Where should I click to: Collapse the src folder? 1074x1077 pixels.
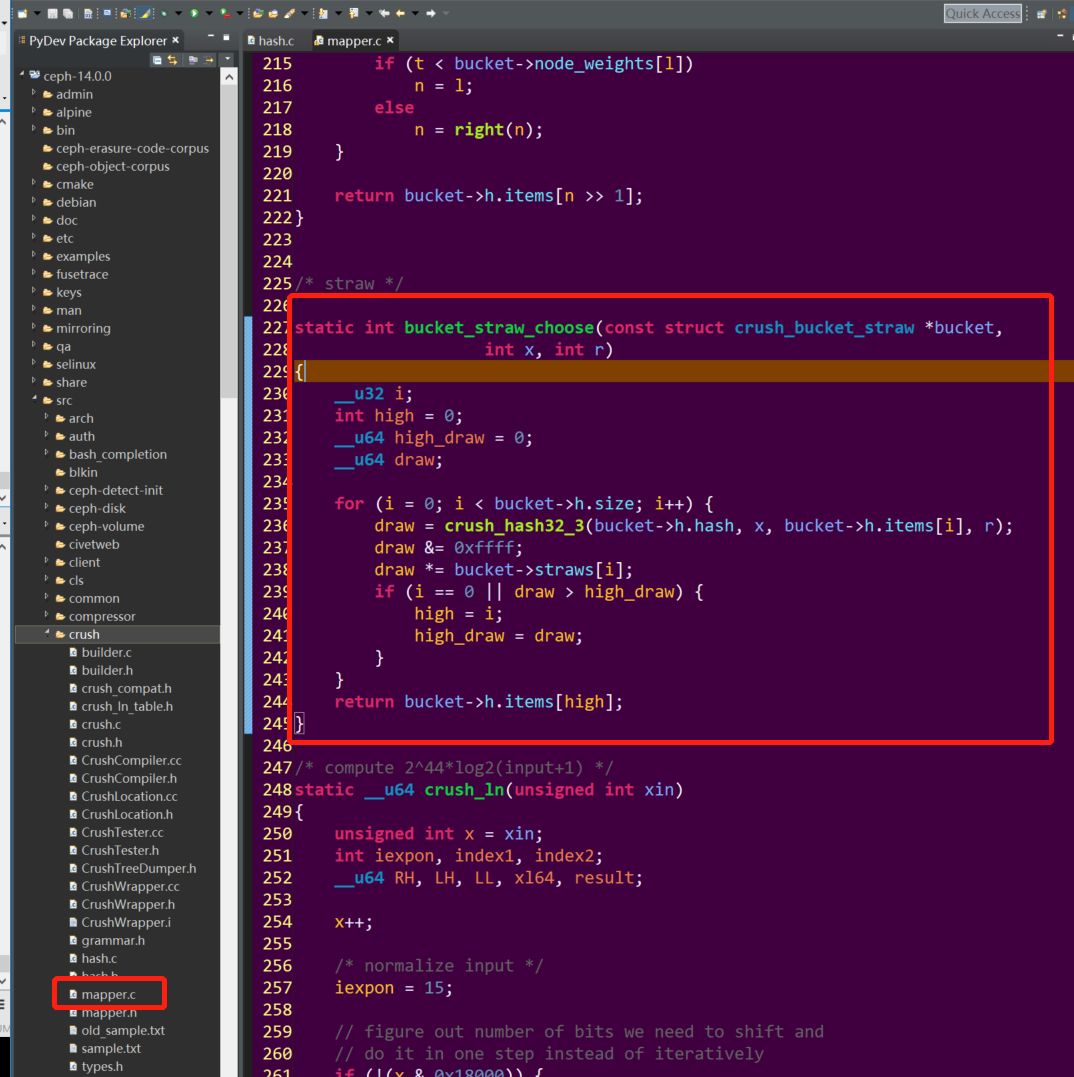34,398
